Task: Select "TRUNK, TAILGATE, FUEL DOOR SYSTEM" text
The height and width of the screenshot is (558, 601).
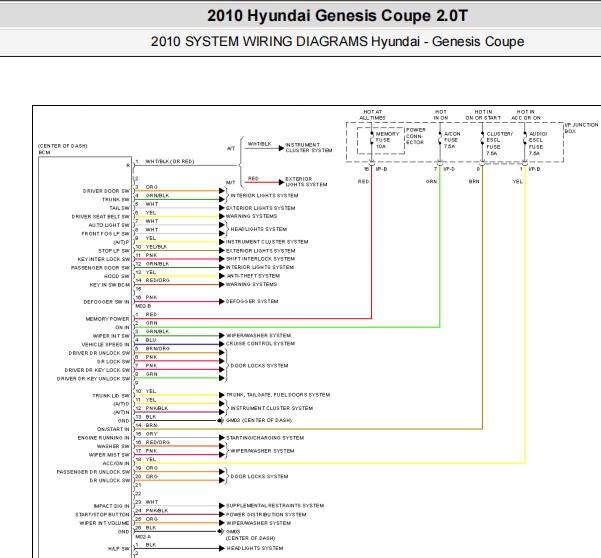Action: point(278,395)
